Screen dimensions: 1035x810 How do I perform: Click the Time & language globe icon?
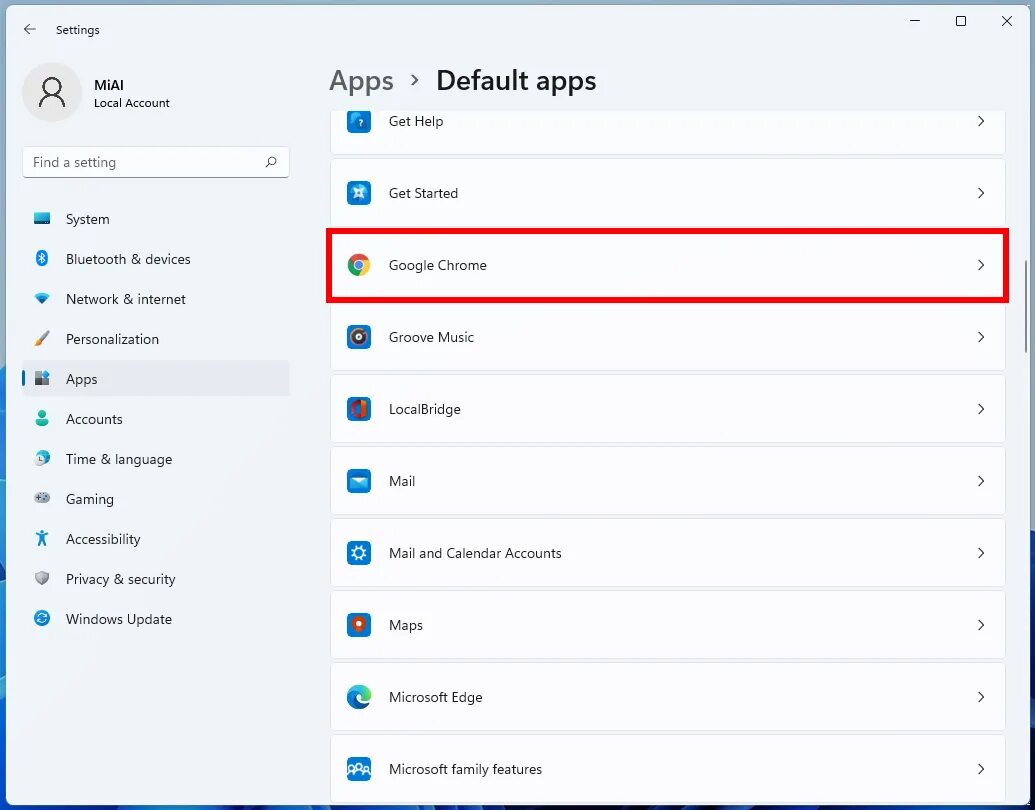pyautogui.click(x=42, y=458)
